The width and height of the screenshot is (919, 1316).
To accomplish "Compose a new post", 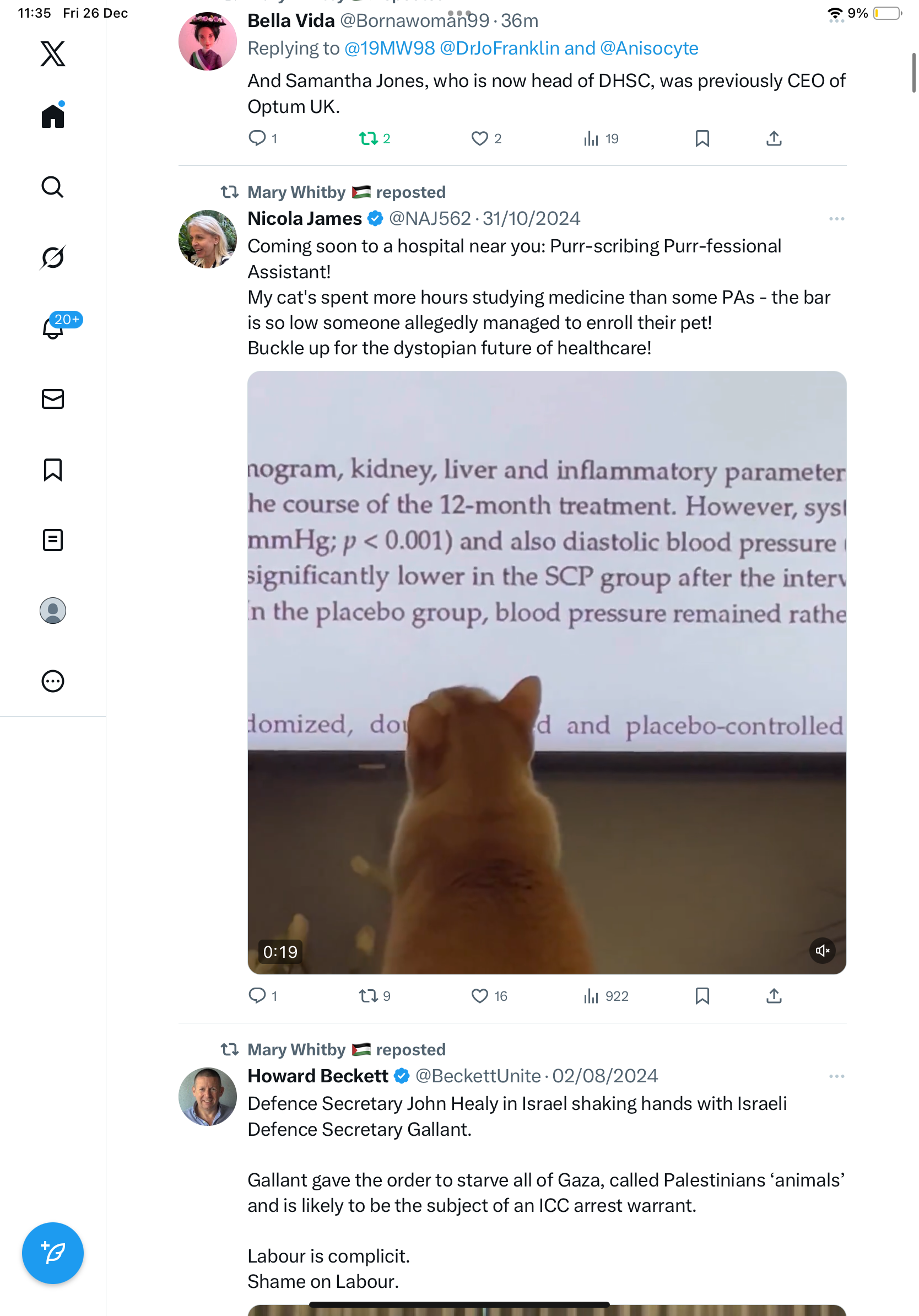I will 53,1253.
